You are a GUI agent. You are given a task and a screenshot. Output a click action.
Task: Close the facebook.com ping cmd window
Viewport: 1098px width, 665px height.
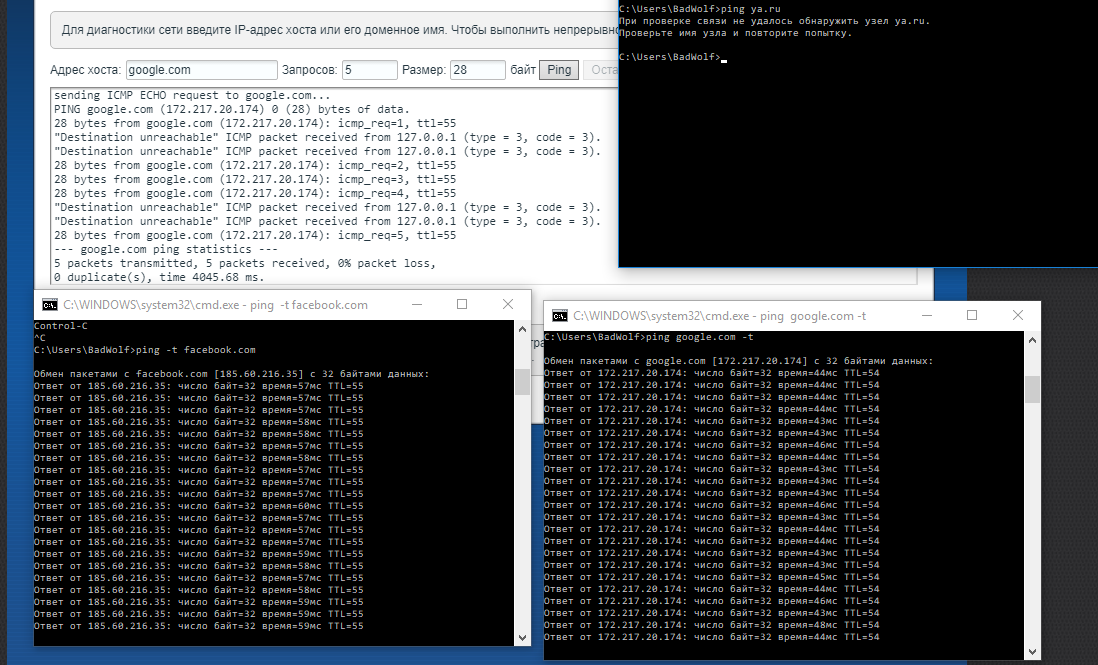coord(508,304)
